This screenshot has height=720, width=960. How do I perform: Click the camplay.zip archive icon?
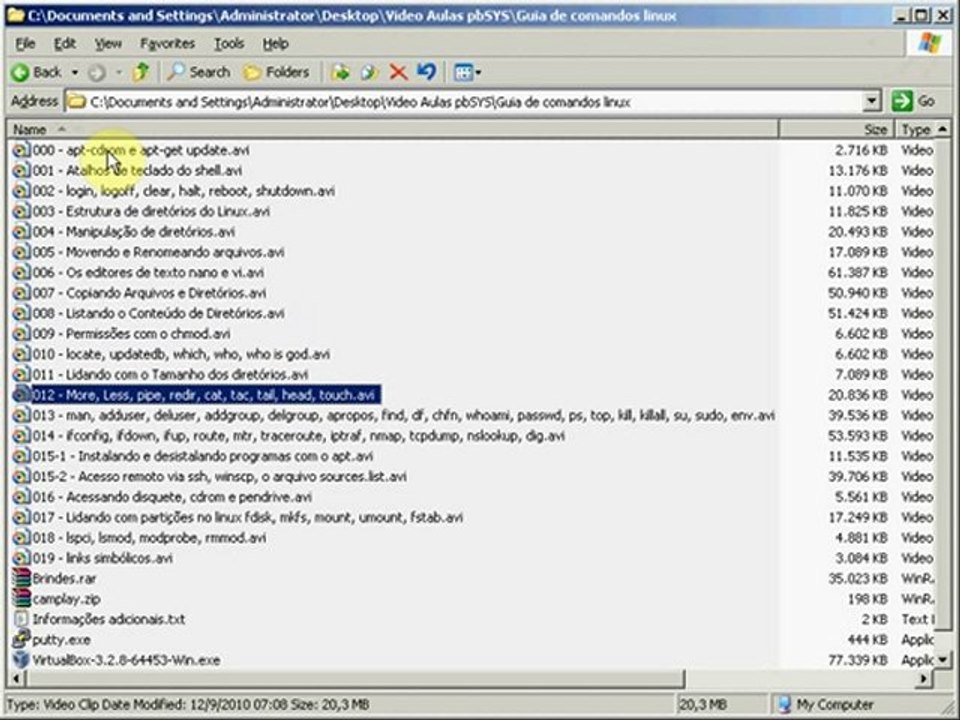coord(21,599)
